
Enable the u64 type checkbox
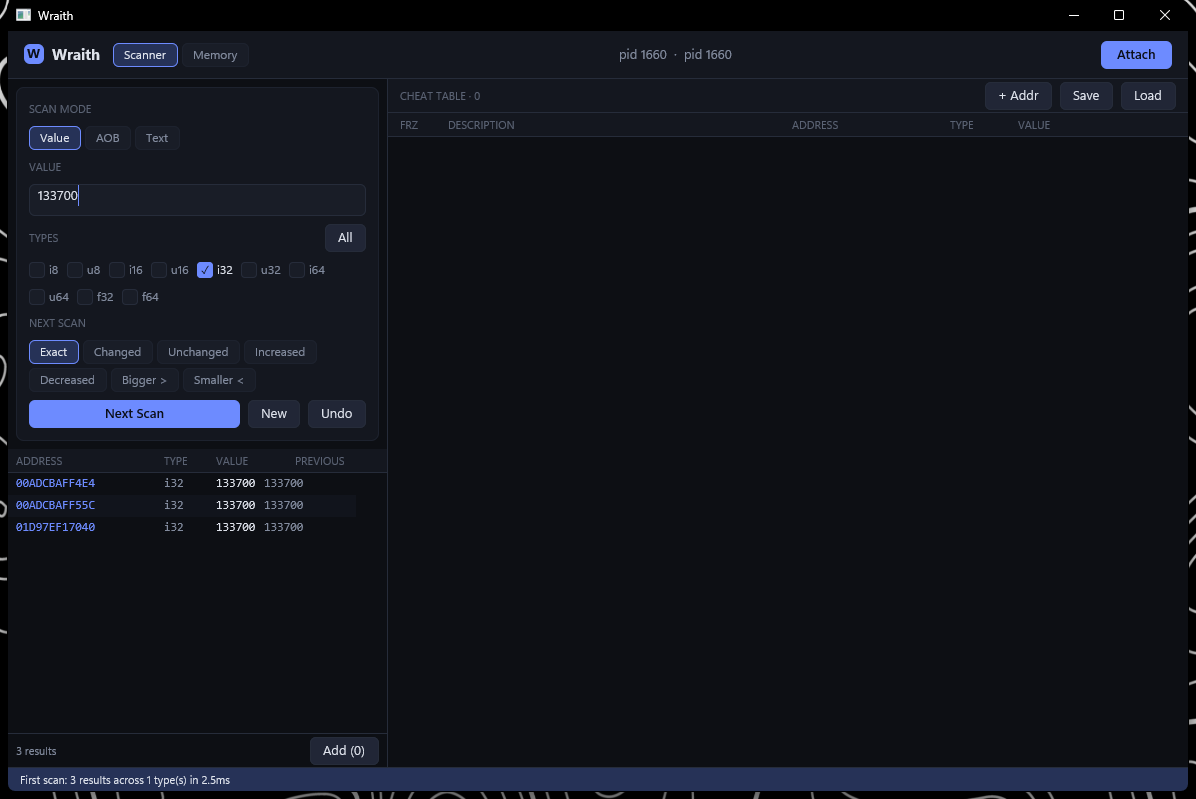point(37,297)
